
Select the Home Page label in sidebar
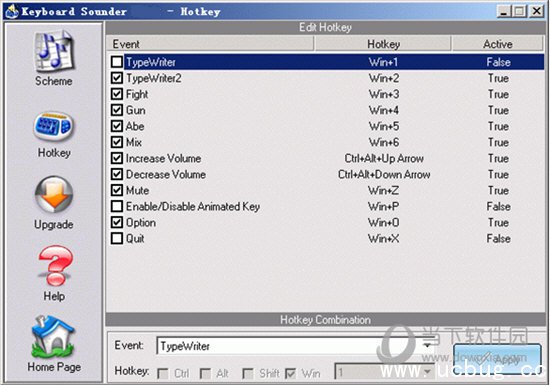click(x=54, y=367)
